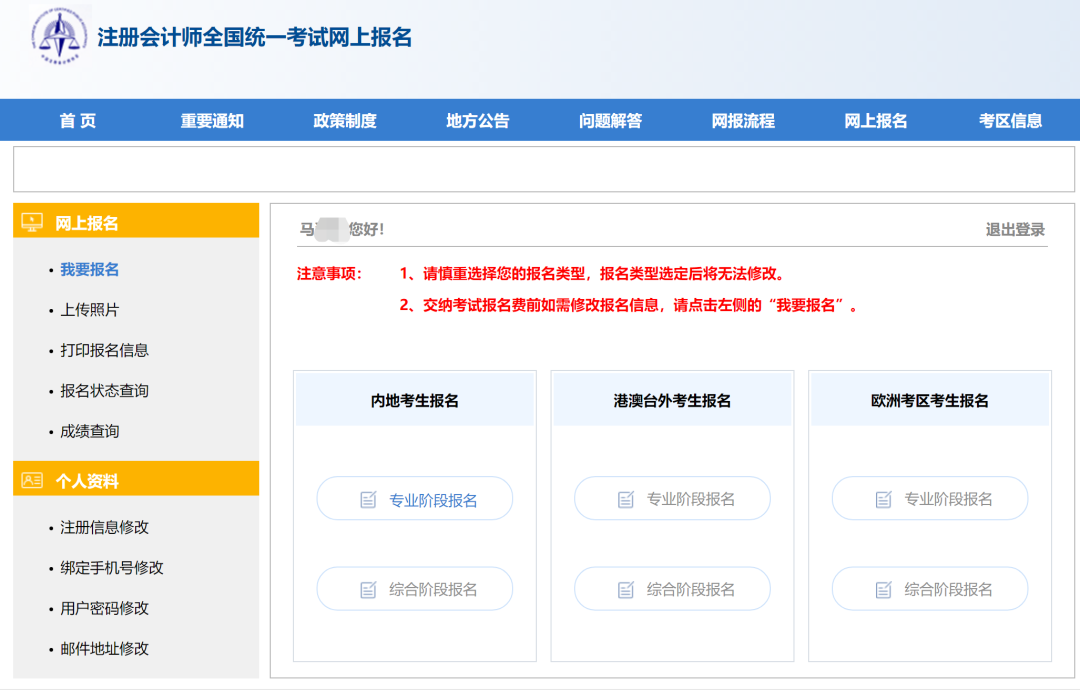This screenshot has height=690, width=1080.
Task: Open the 首页 navigation tab
Action: pyautogui.click(x=78, y=120)
